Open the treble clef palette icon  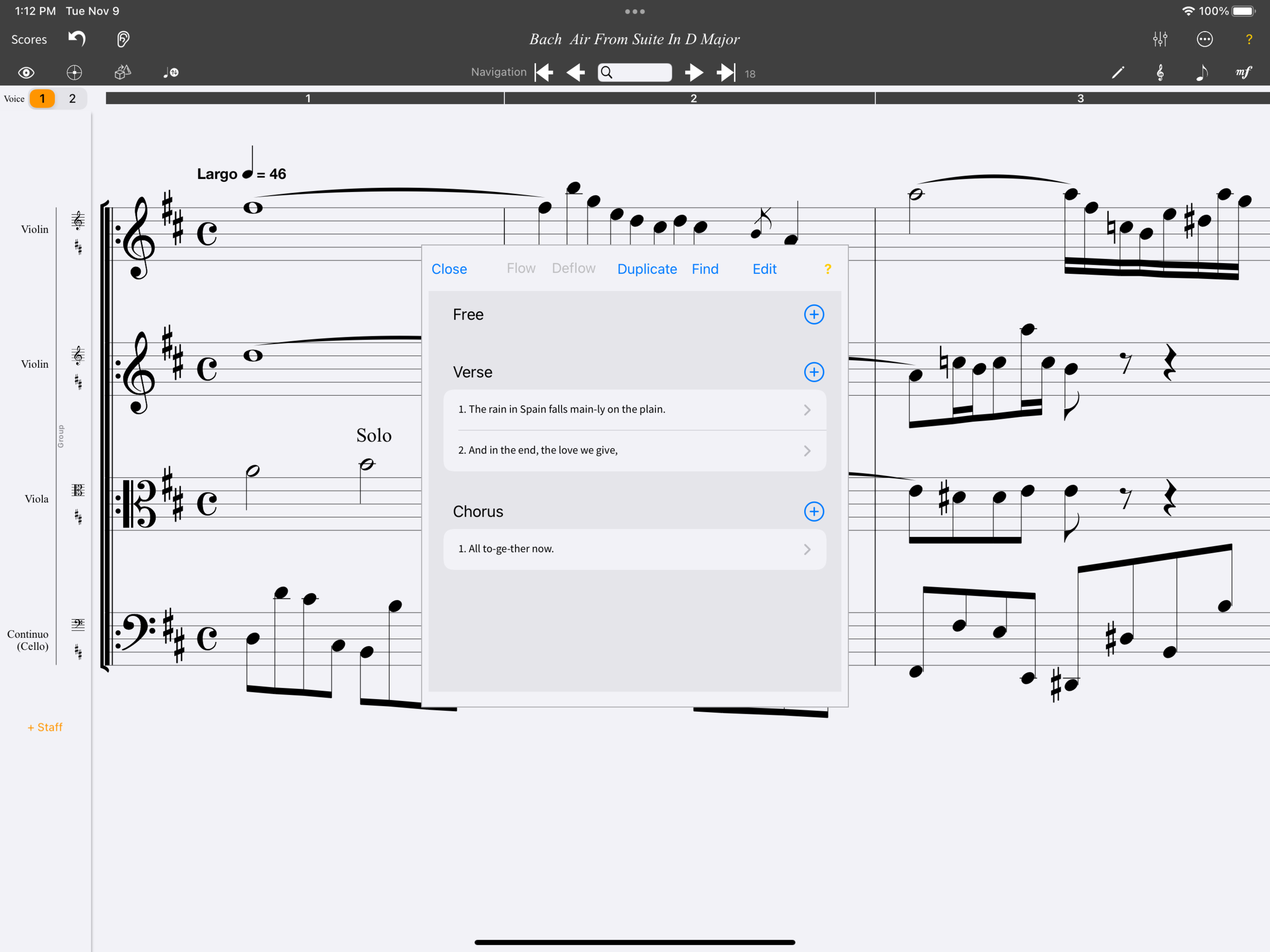pos(1160,72)
